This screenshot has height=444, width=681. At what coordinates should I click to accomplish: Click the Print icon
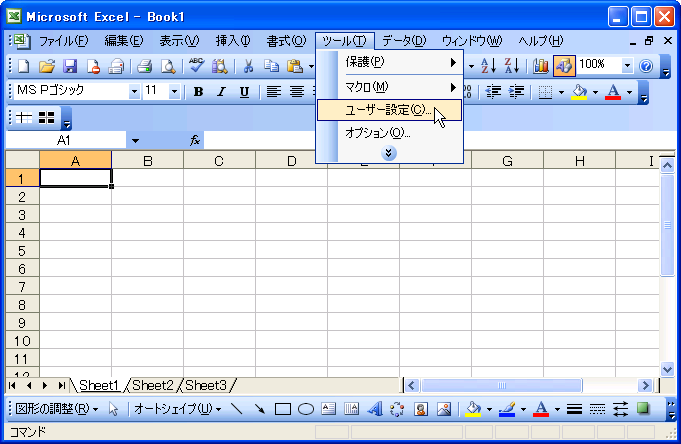pyautogui.click(x=144, y=66)
